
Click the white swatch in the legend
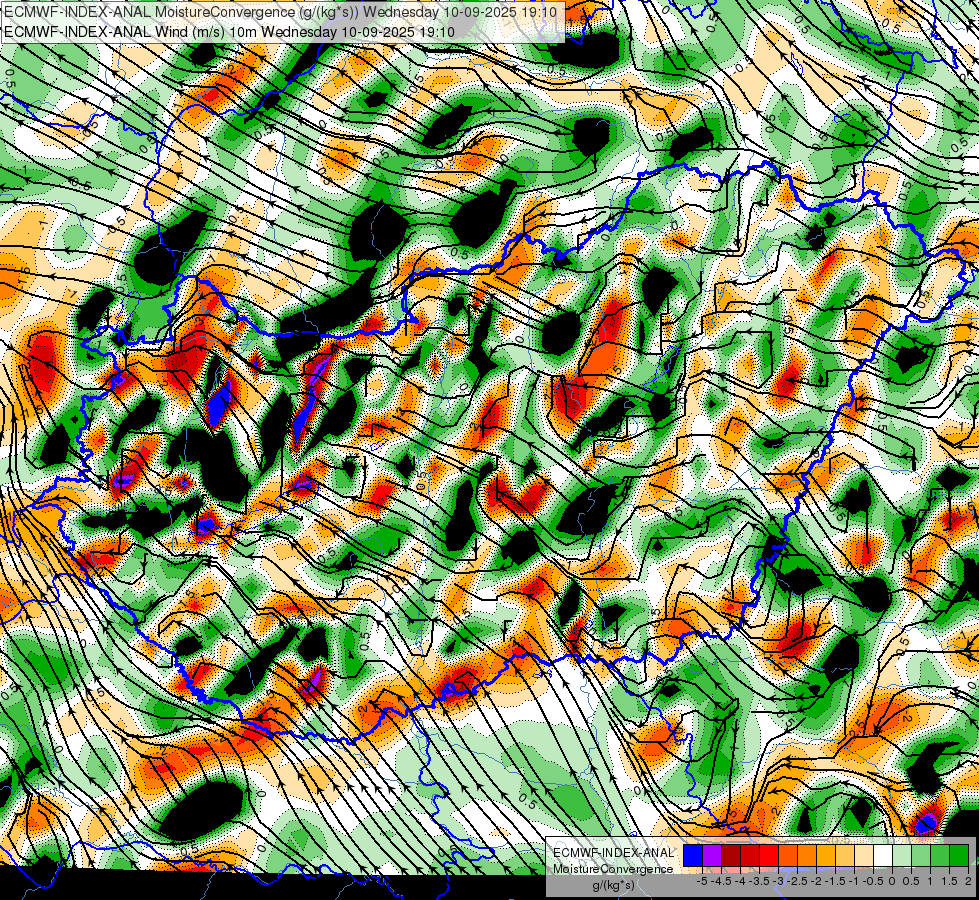click(883, 856)
